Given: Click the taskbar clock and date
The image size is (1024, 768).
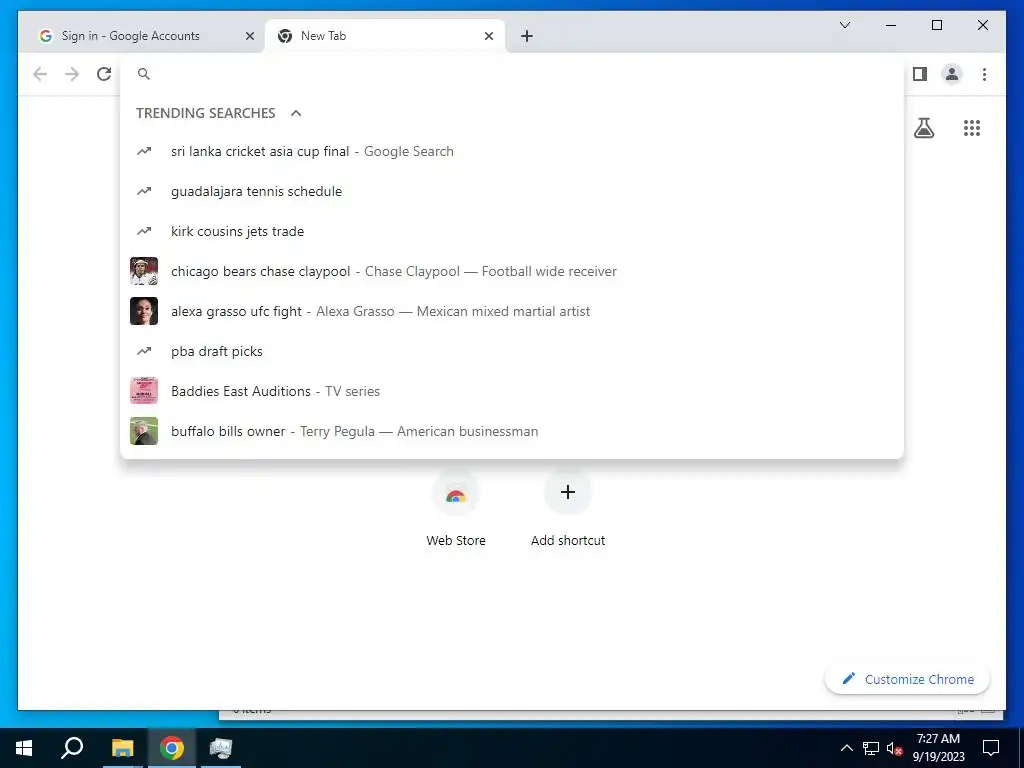Looking at the screenshot, I should 938,748.
